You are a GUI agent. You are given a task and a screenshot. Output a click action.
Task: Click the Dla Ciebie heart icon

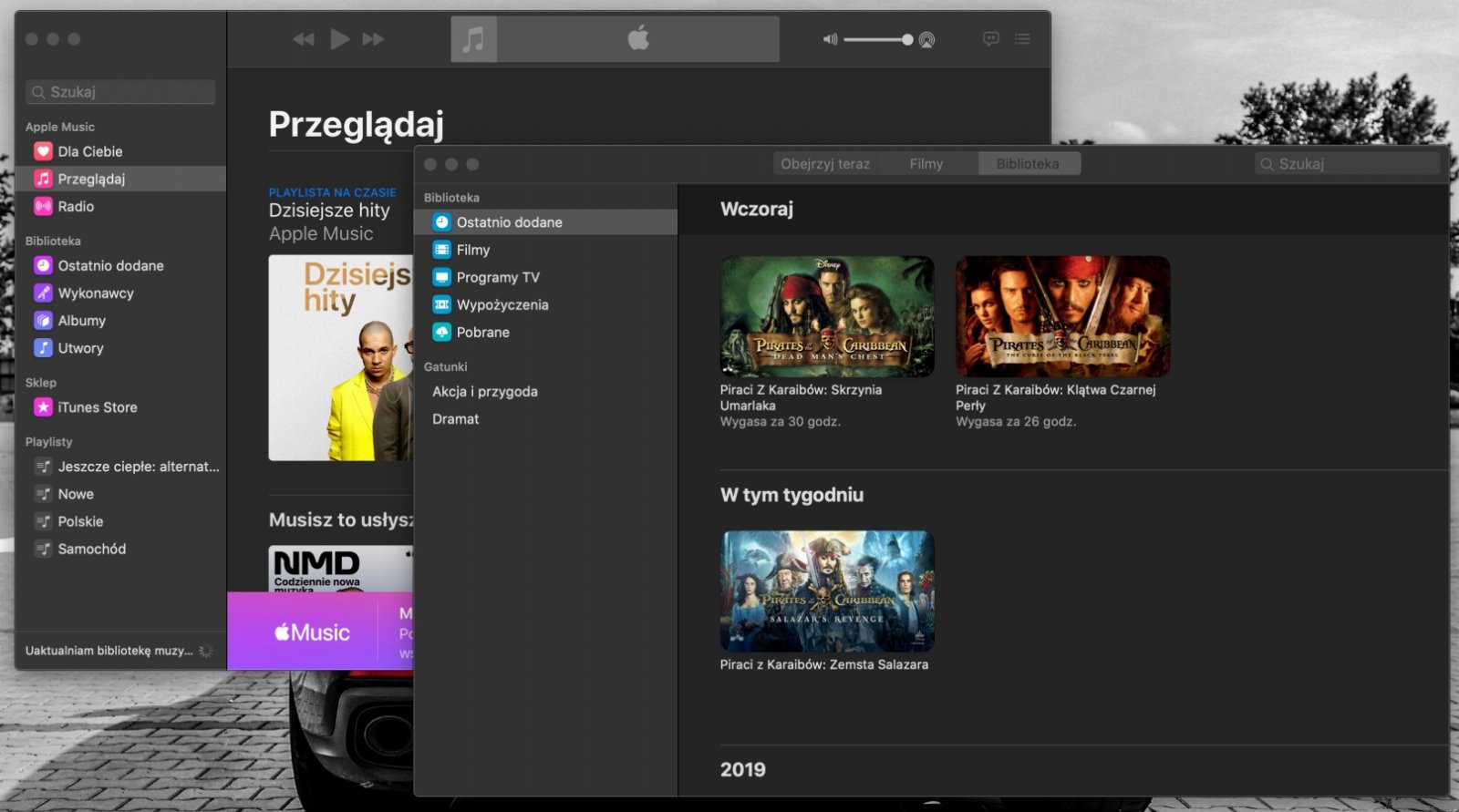[x=43, y=151]
